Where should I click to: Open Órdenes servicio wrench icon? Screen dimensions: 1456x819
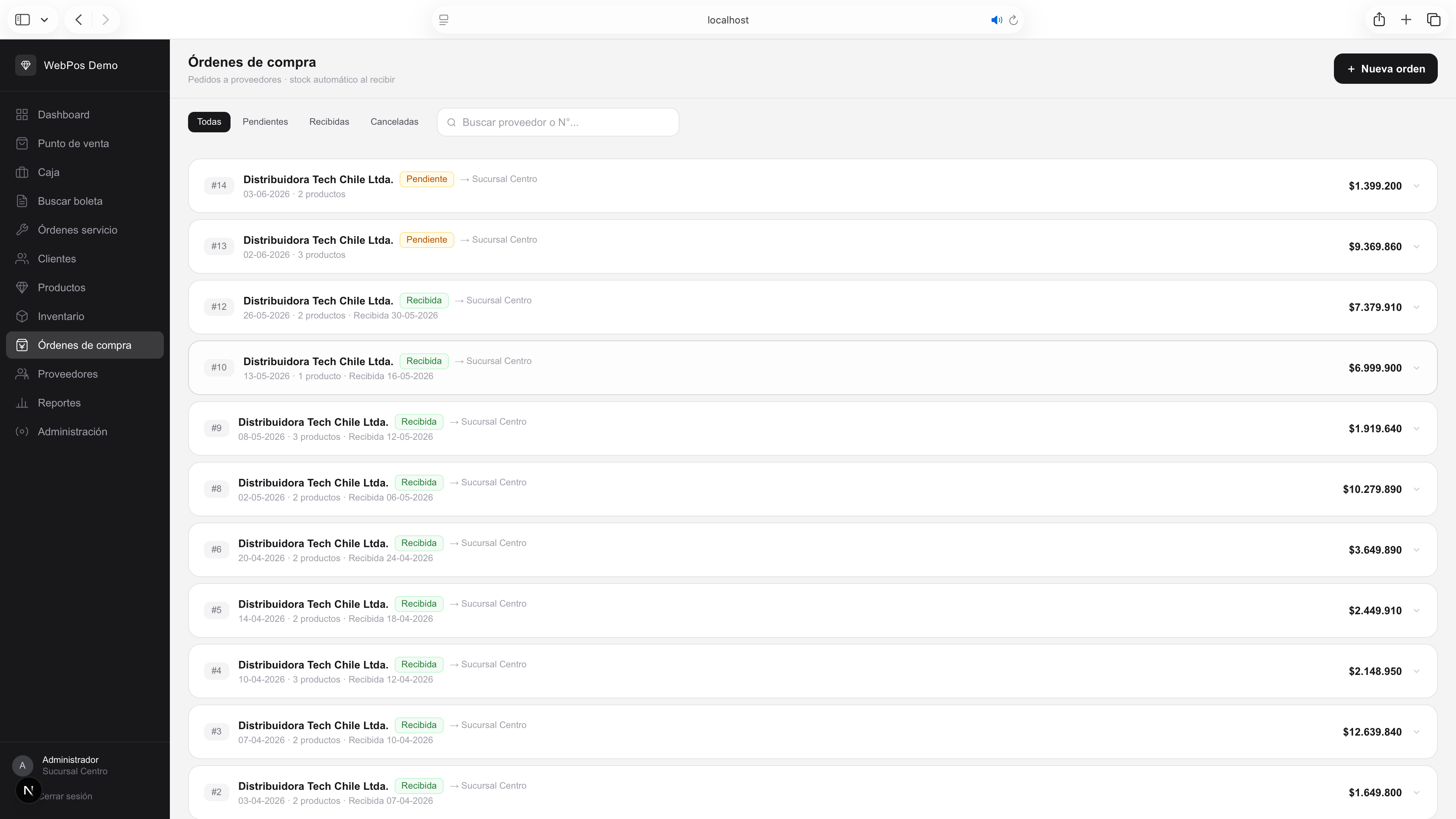22,230
